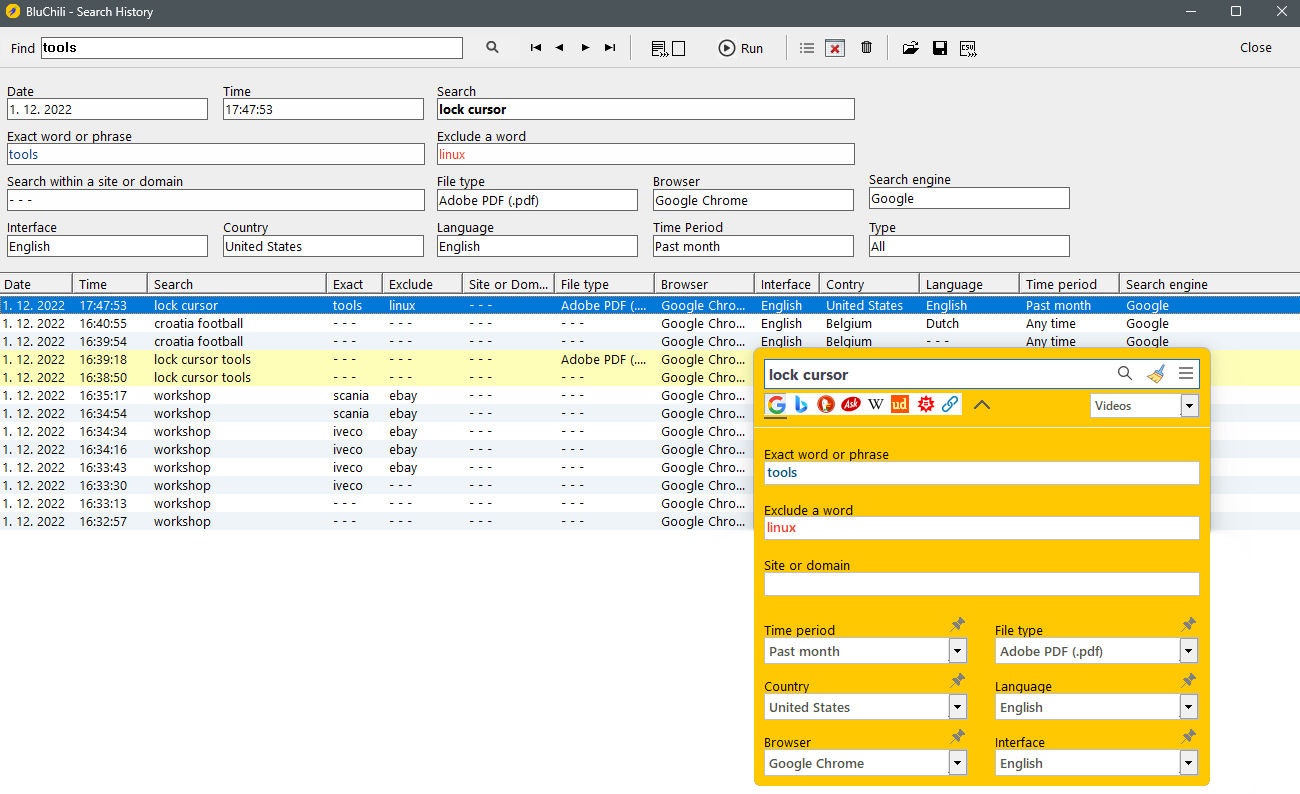Viewport: 1300px width, 794px height.
Task: Open the Time period 'Past month' dropdown
Action: click(x=958, y=651)
